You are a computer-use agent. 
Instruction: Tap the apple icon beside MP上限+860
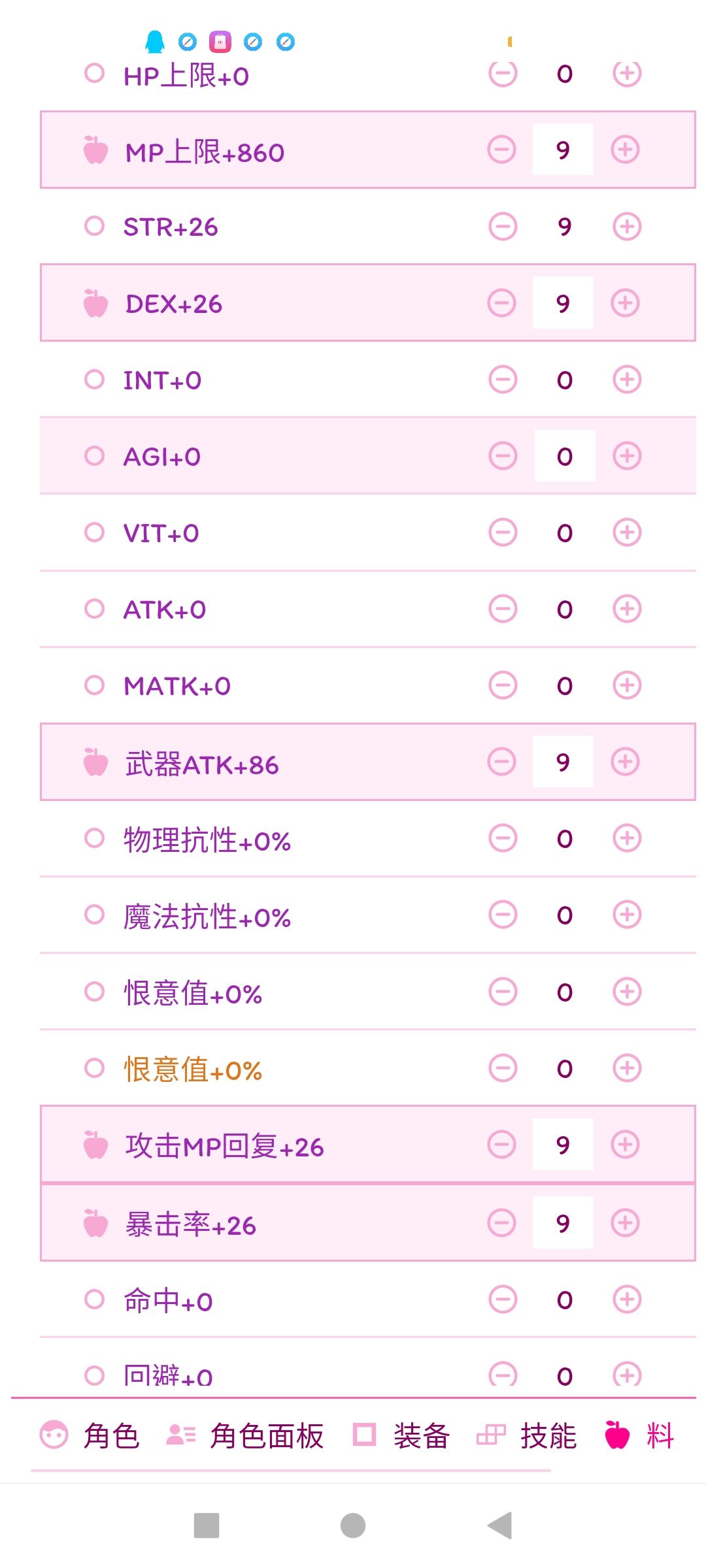95,150
